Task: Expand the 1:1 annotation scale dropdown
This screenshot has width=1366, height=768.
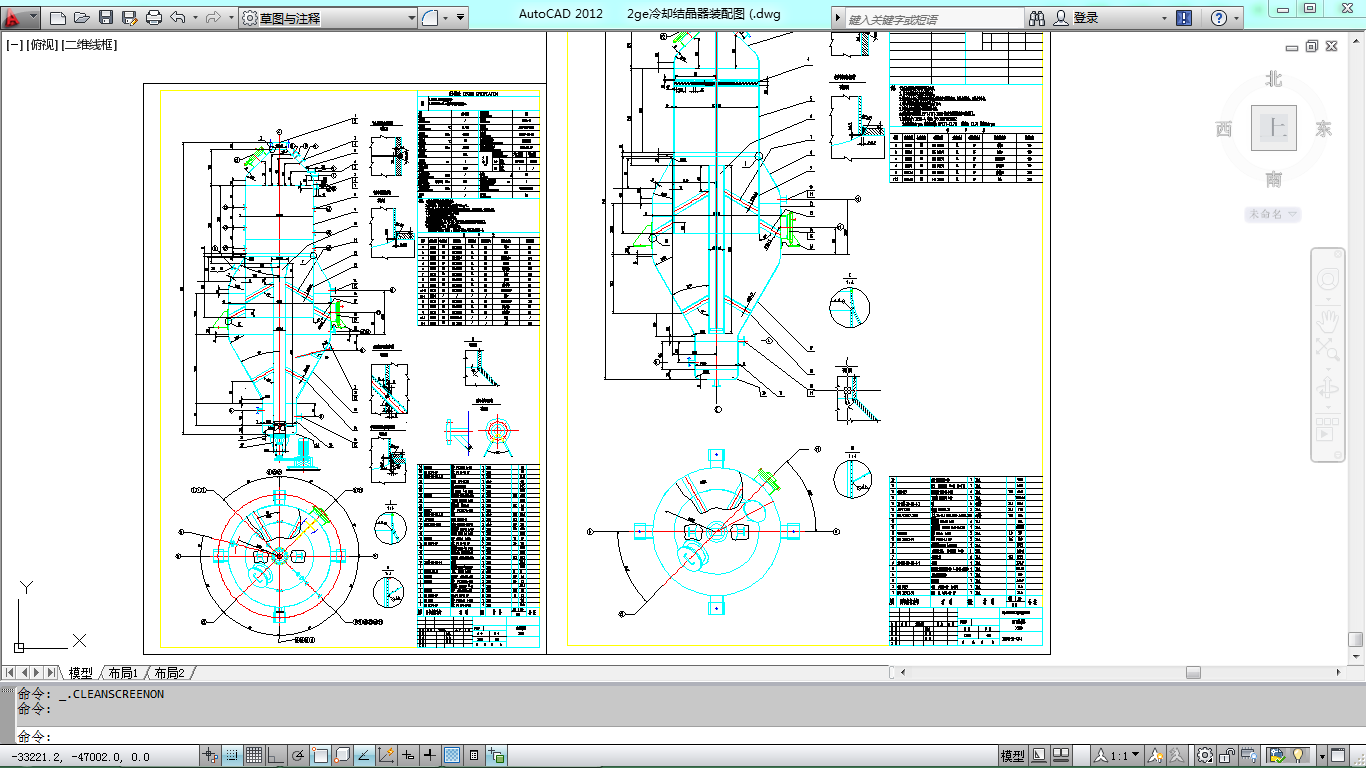Action: pos(1117,756)
